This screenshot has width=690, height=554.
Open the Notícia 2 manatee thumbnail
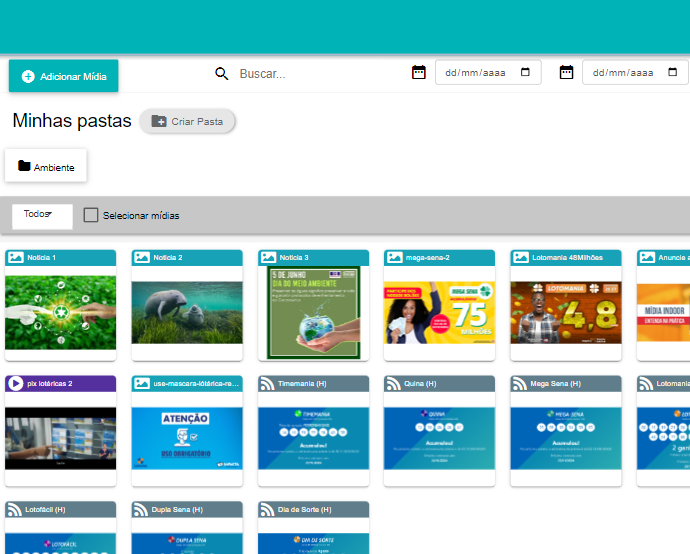[x=187, y=312]
